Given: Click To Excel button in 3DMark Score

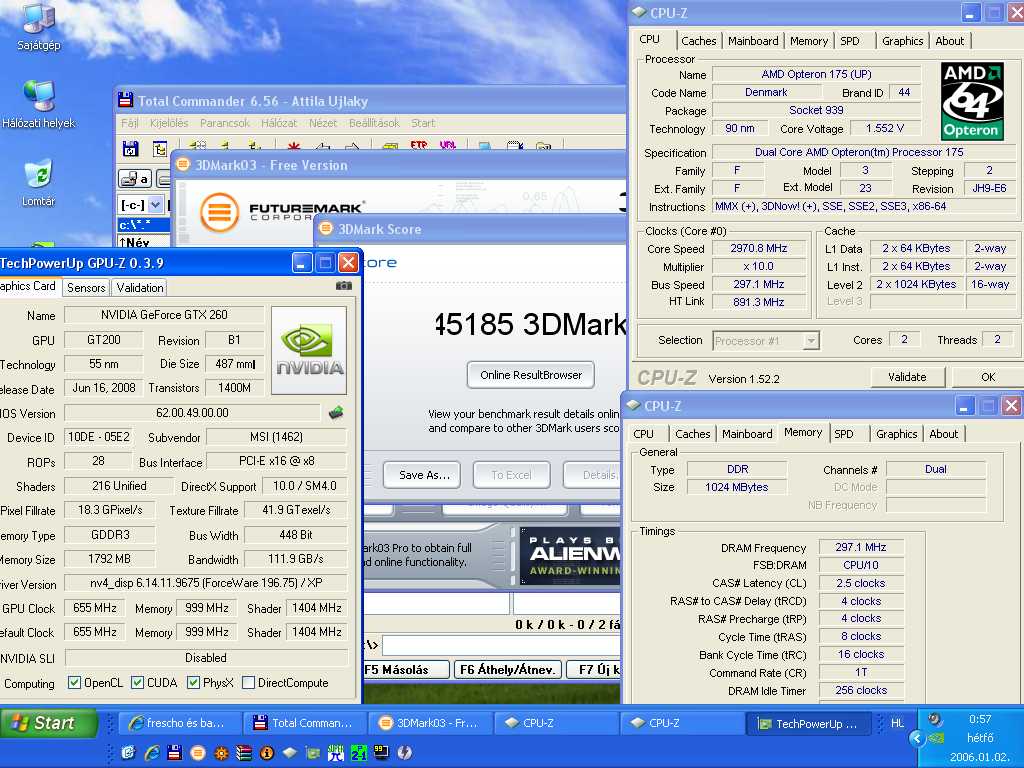Looking at the screenshot, I should [511, 475].
